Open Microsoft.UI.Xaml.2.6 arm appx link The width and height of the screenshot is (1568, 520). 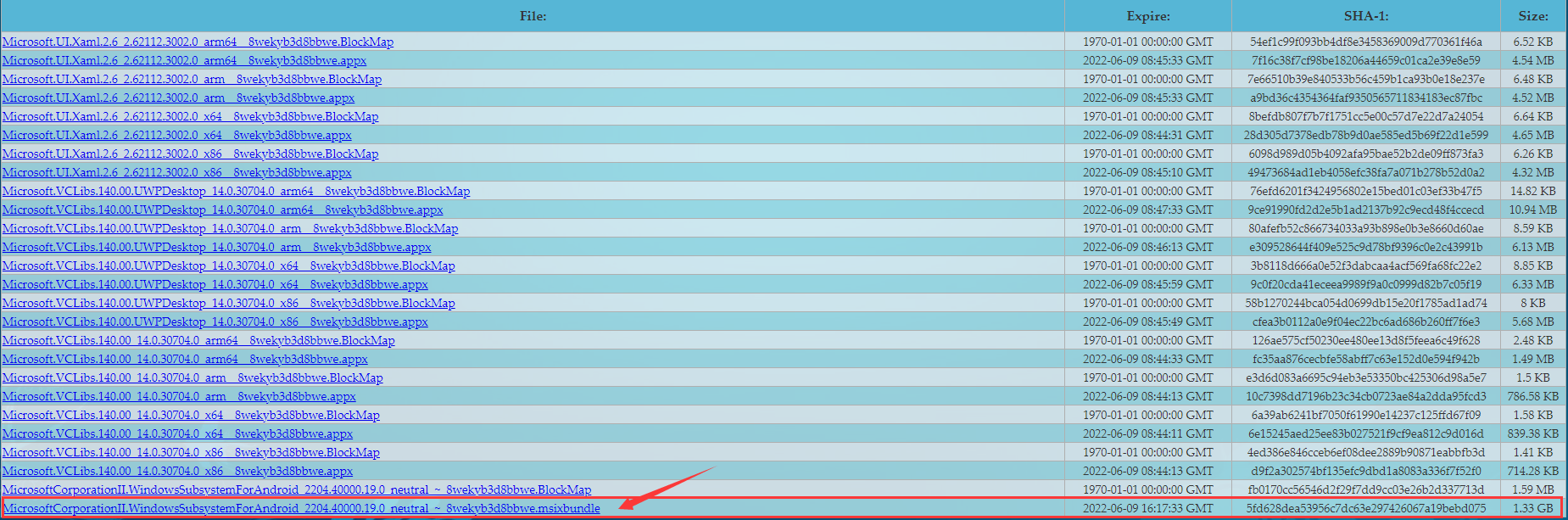(x=178, y=98)
